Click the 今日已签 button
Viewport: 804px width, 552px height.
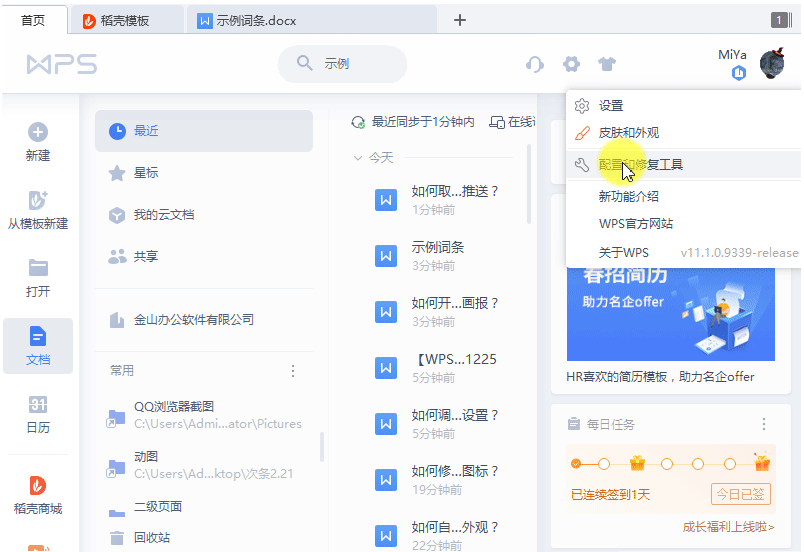(740, 494)
